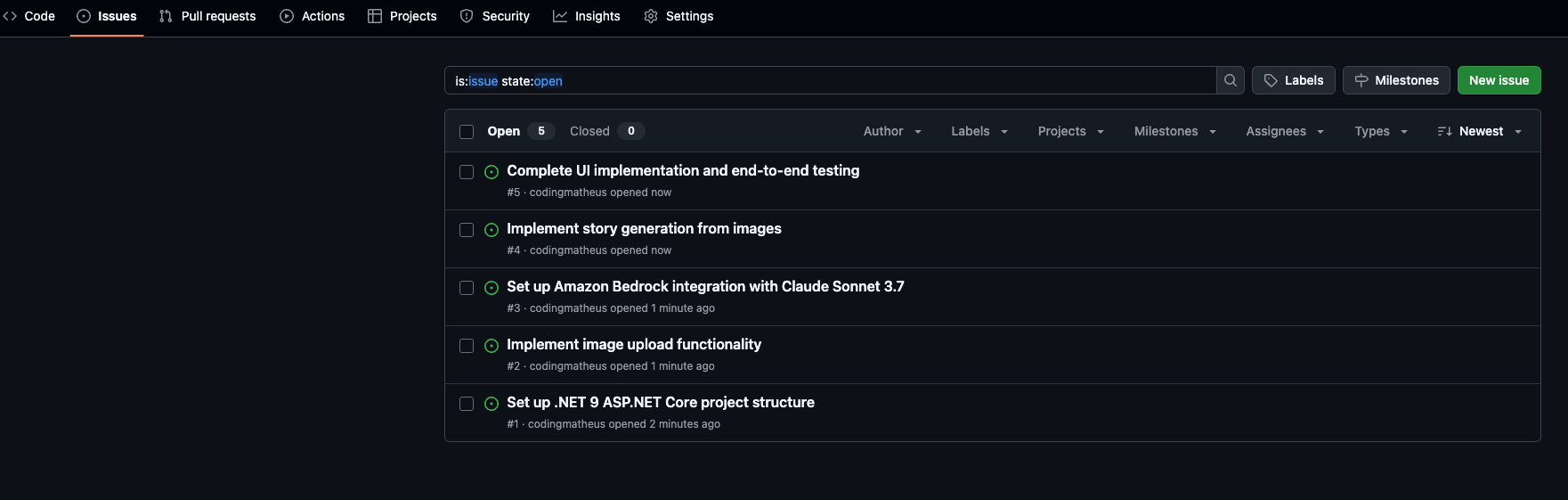Screen dimensions: 1568x500
Task: Open issue 'Set up Amazon Bedrock integration'
Action: click(x=705, y=286)
